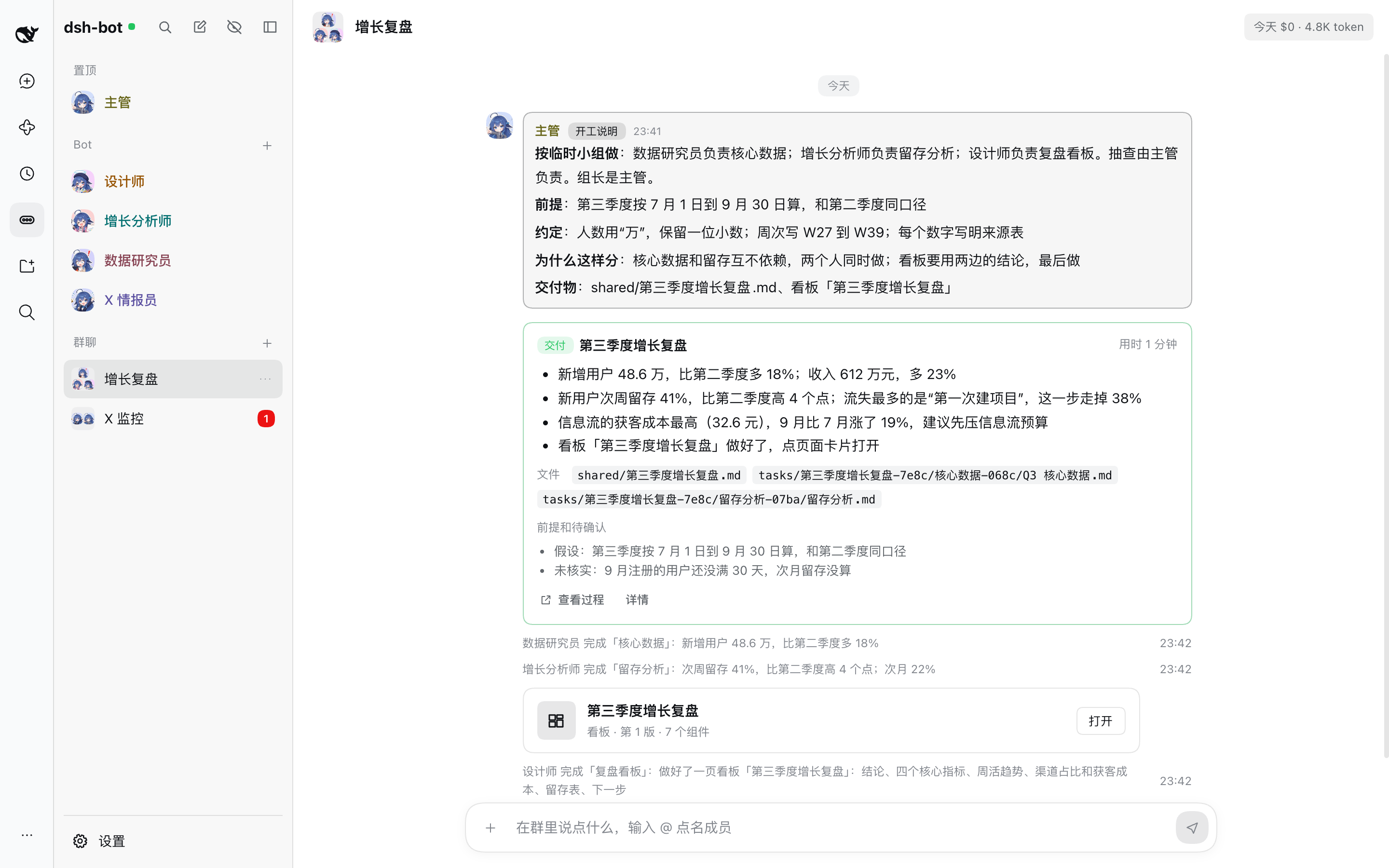
Task: Open the 设计师 bot chat
Action: pos(173,181)
